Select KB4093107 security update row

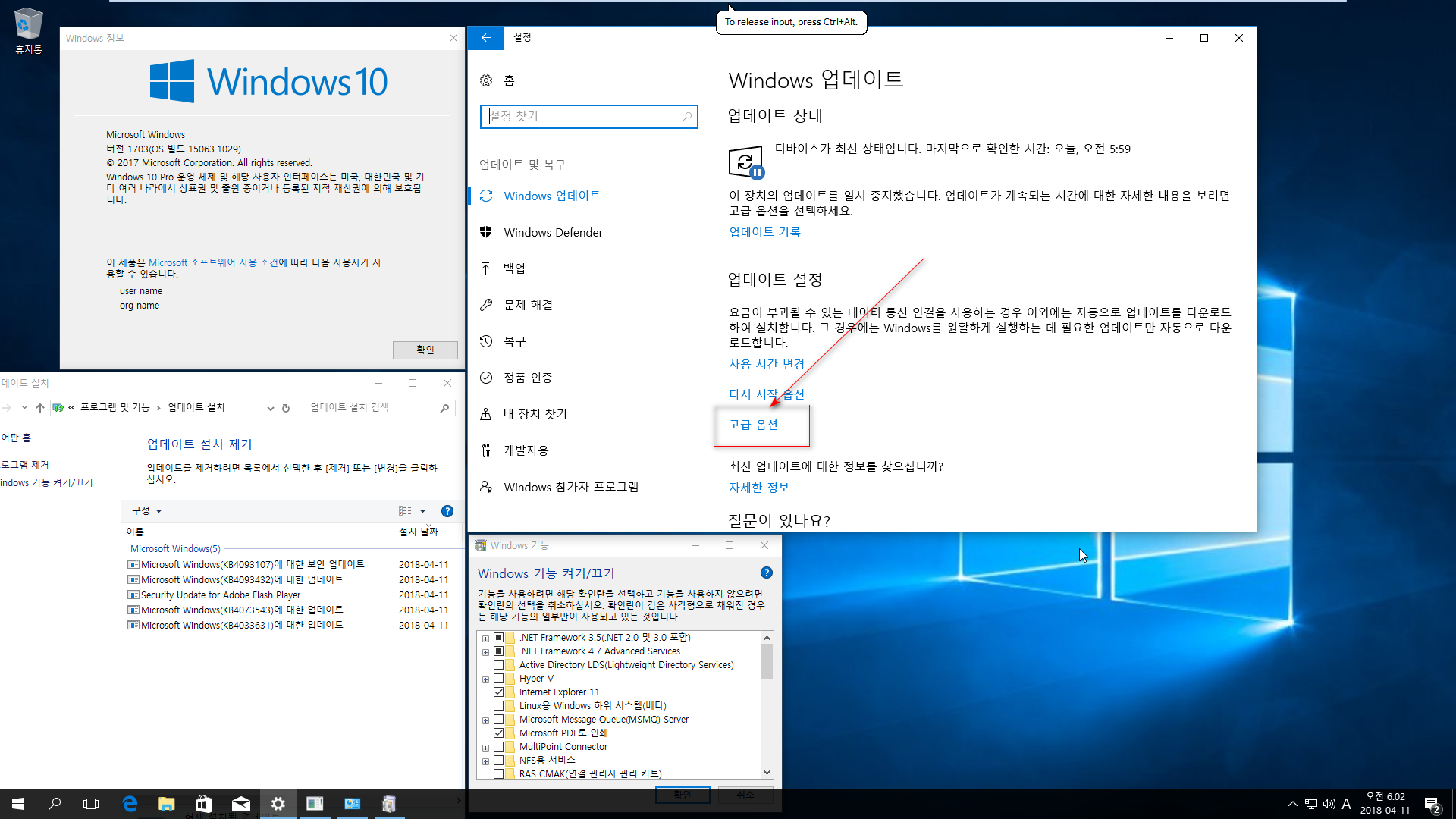[289, 564]
